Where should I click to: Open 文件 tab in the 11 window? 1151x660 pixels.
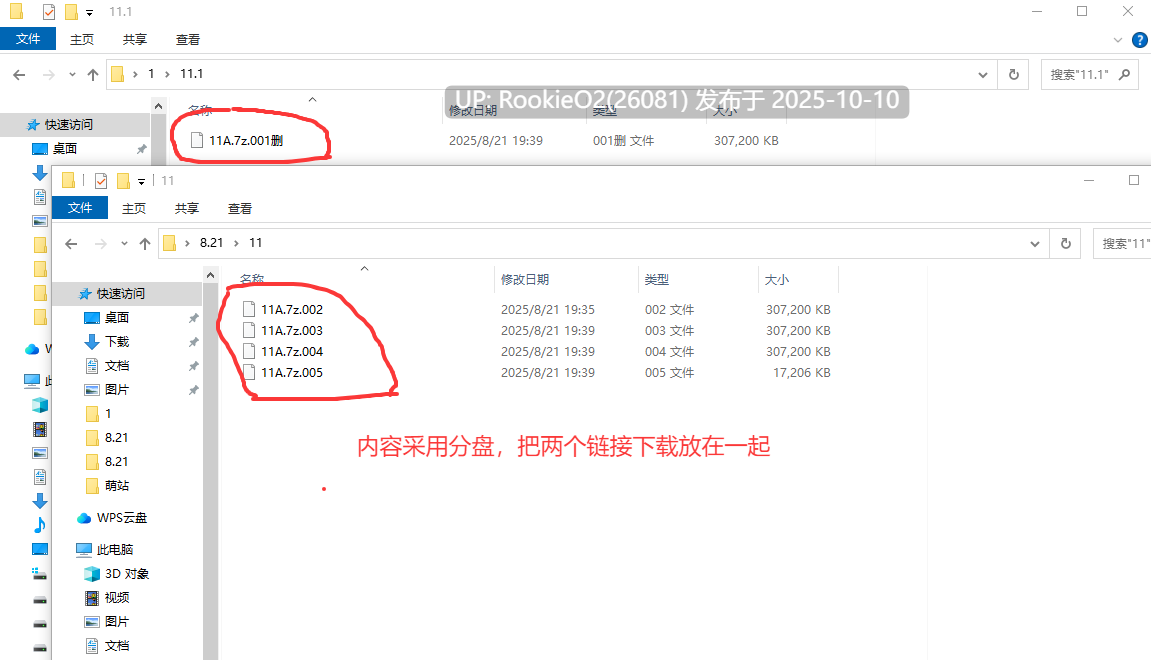tap(80, 208)
